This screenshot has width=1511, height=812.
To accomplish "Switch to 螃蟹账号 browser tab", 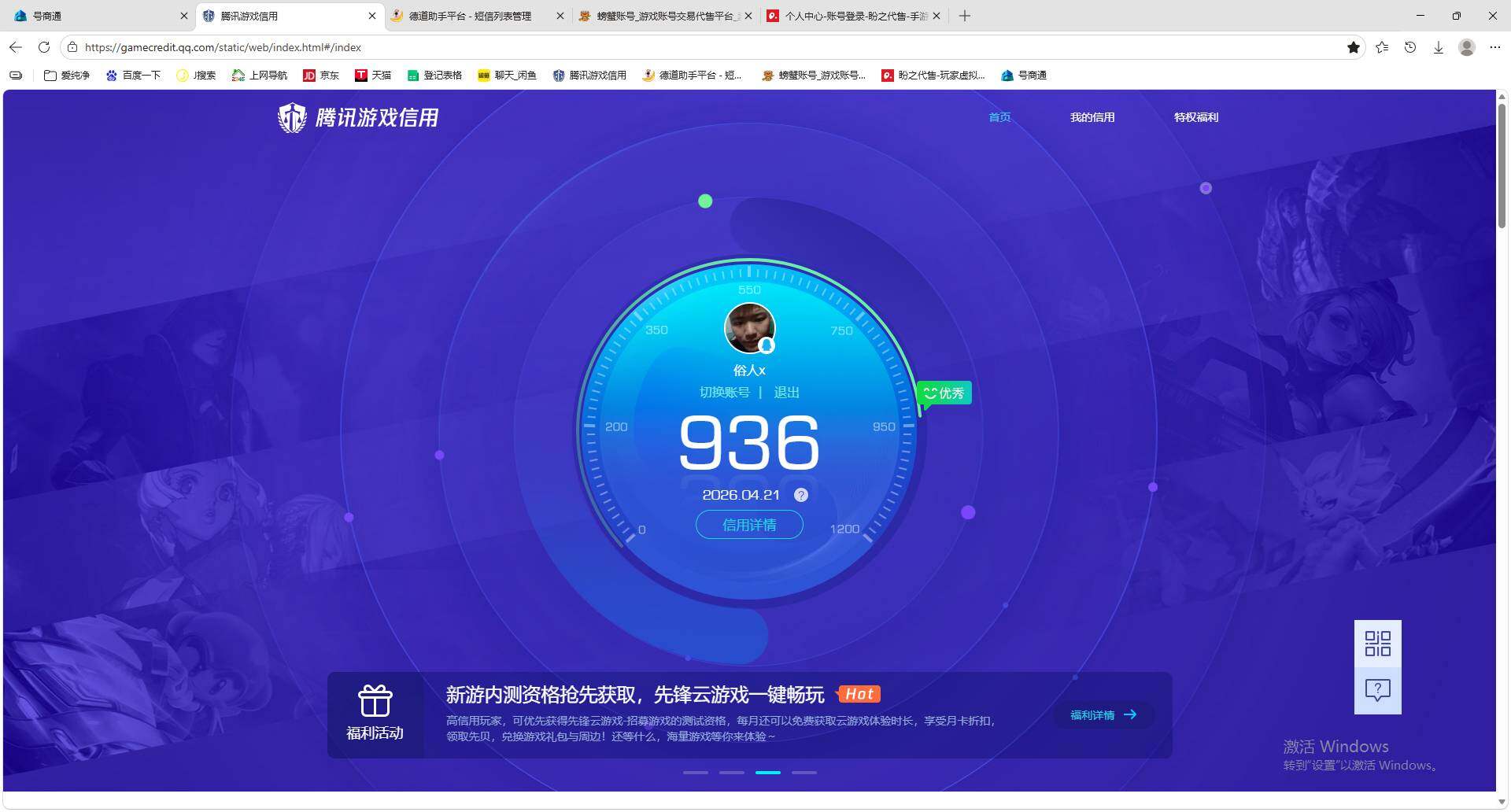I will (x=666, y=16).
